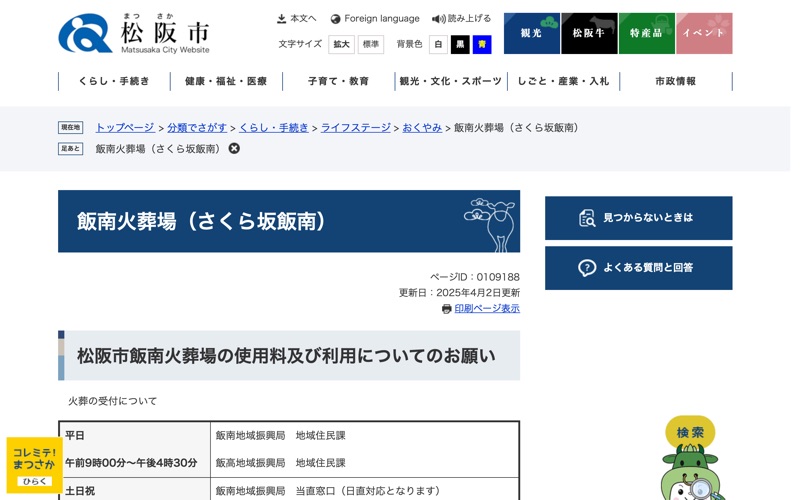The height and width of the screenshot is (500, 800).
Task: Open しごと・産業・入札 menu
Action: (x=563, y=81)
